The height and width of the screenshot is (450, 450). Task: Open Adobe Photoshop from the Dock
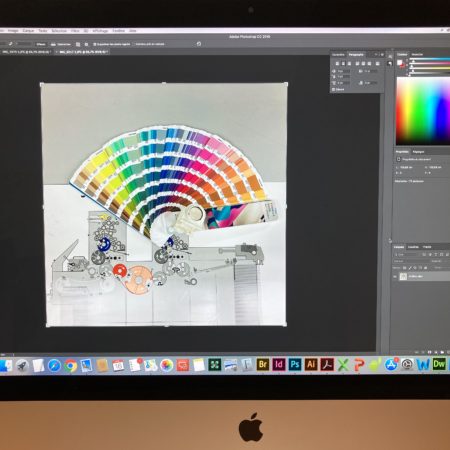click(295, 364)
